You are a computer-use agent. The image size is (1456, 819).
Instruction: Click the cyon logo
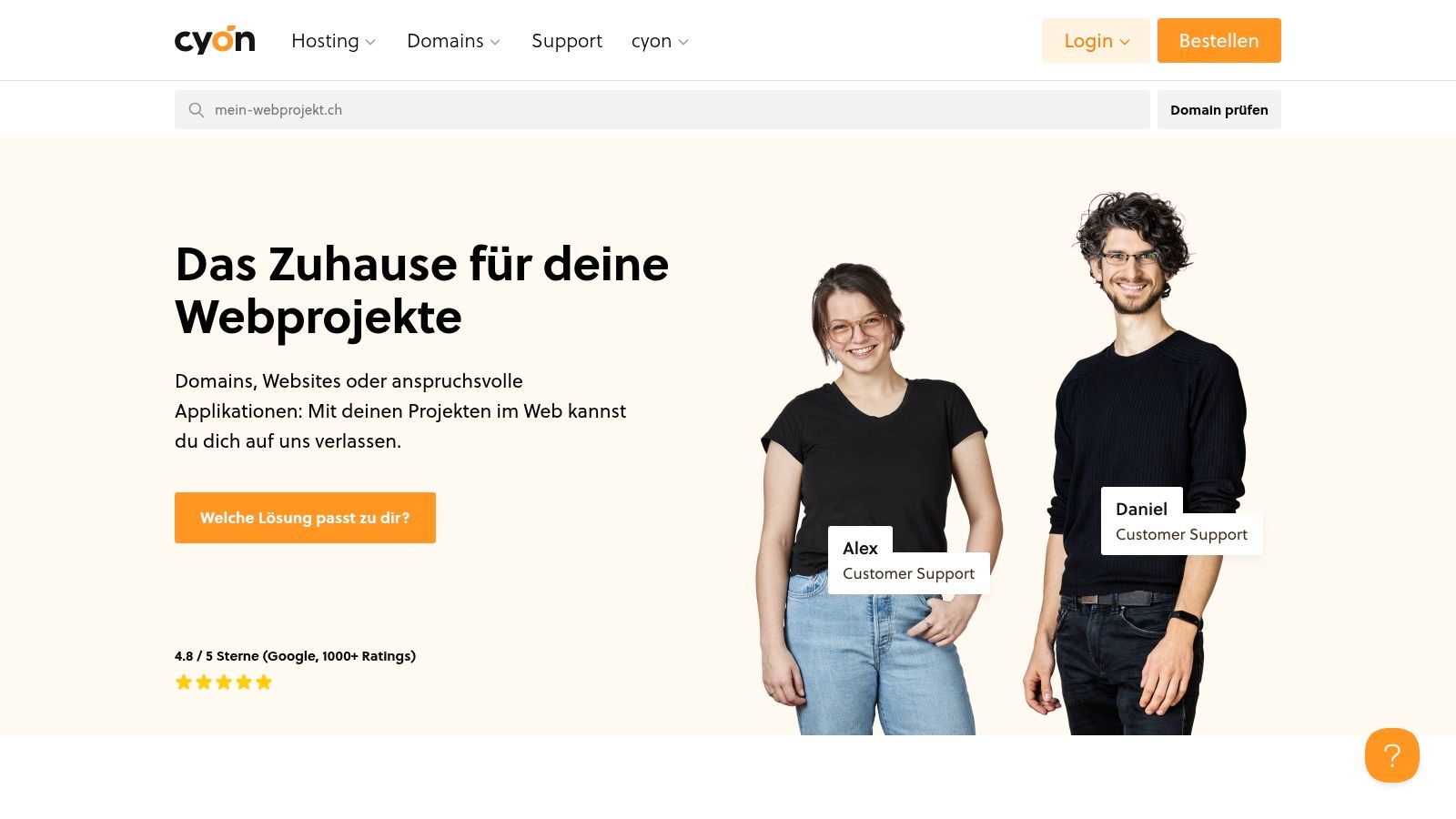[x=215, y=40]
